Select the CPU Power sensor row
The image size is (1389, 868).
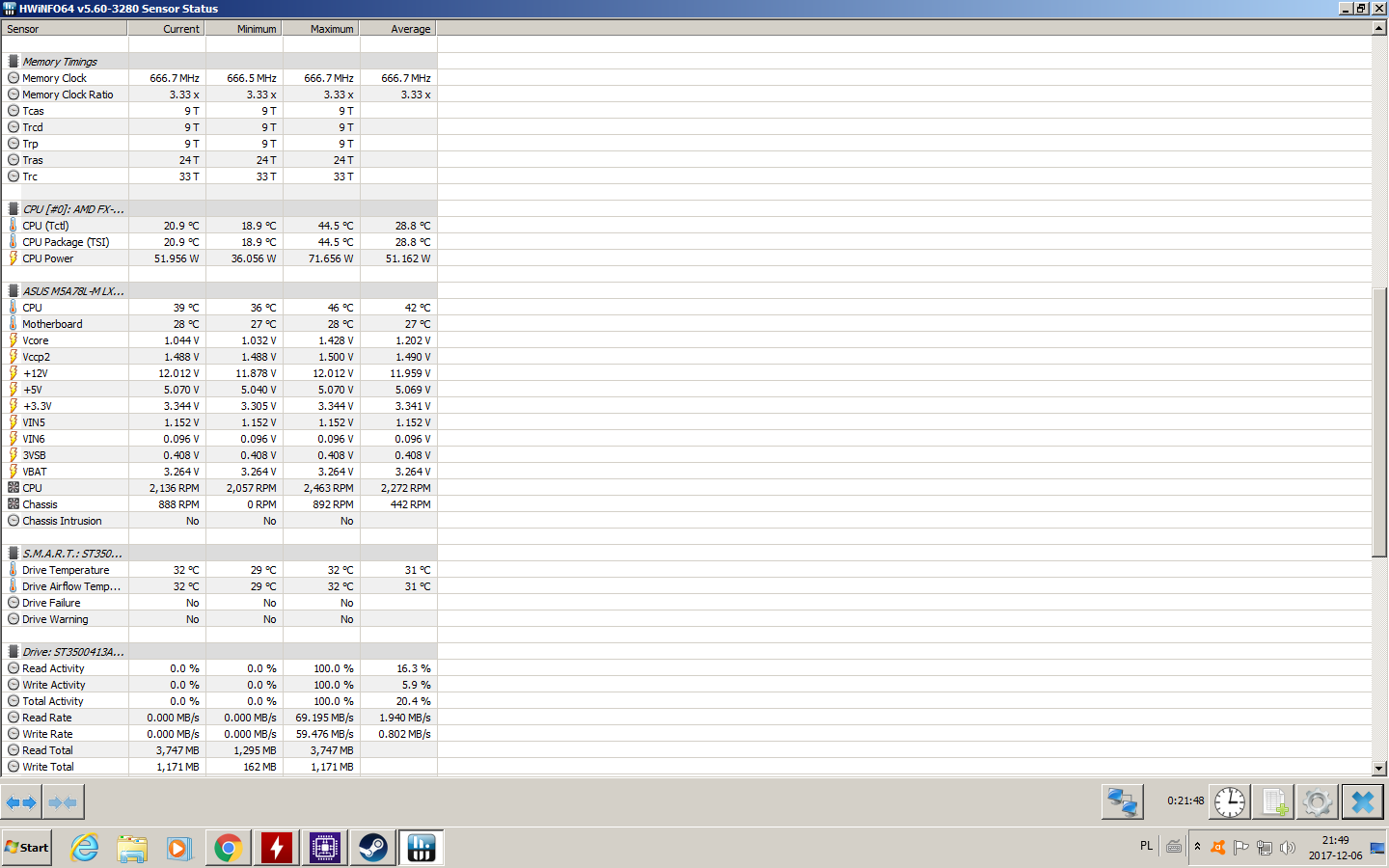pyautogui.click(x=219, y=258)
